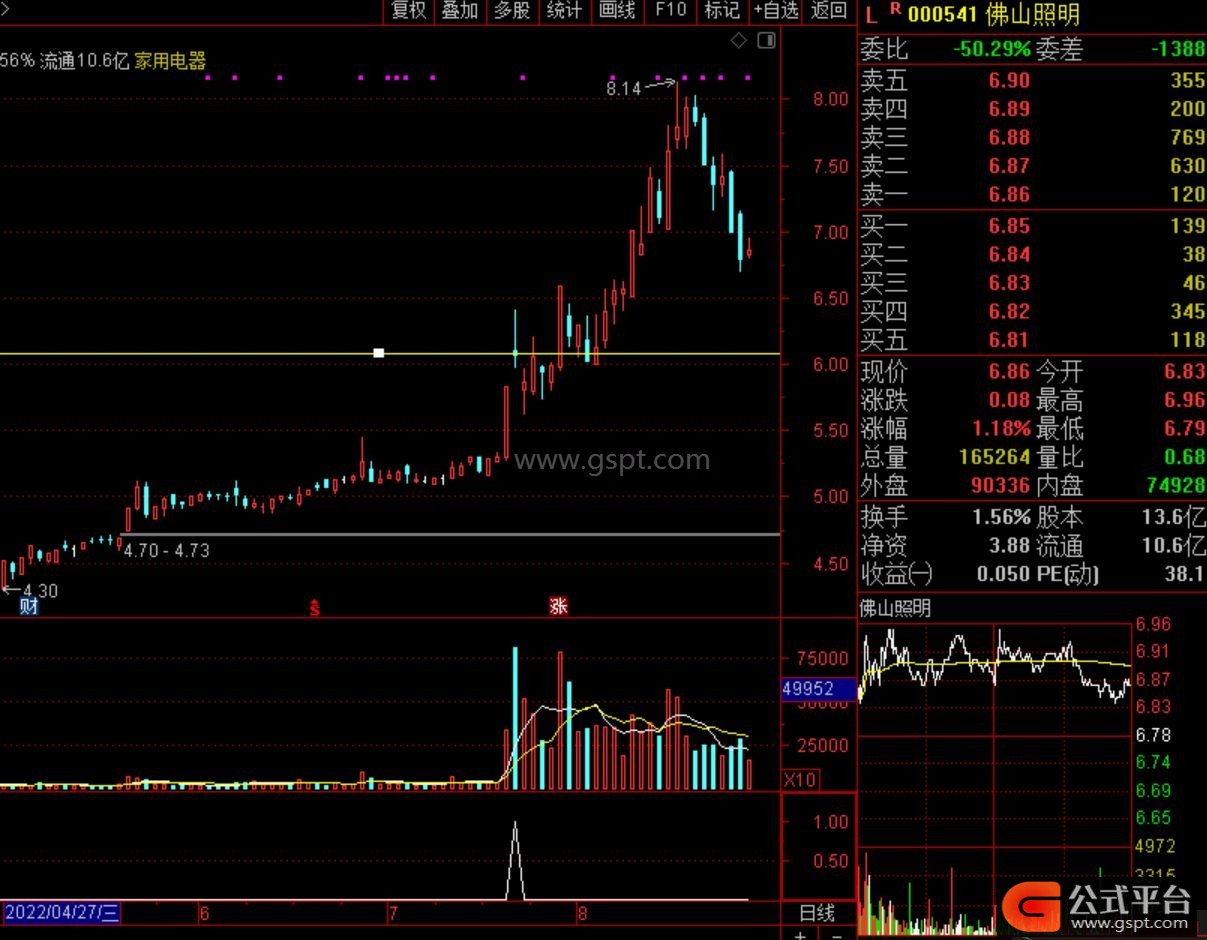Click the 4.70 - 4.73 gap label
The height and width of the screenshot is (940, 1207).
coord(166,550)
